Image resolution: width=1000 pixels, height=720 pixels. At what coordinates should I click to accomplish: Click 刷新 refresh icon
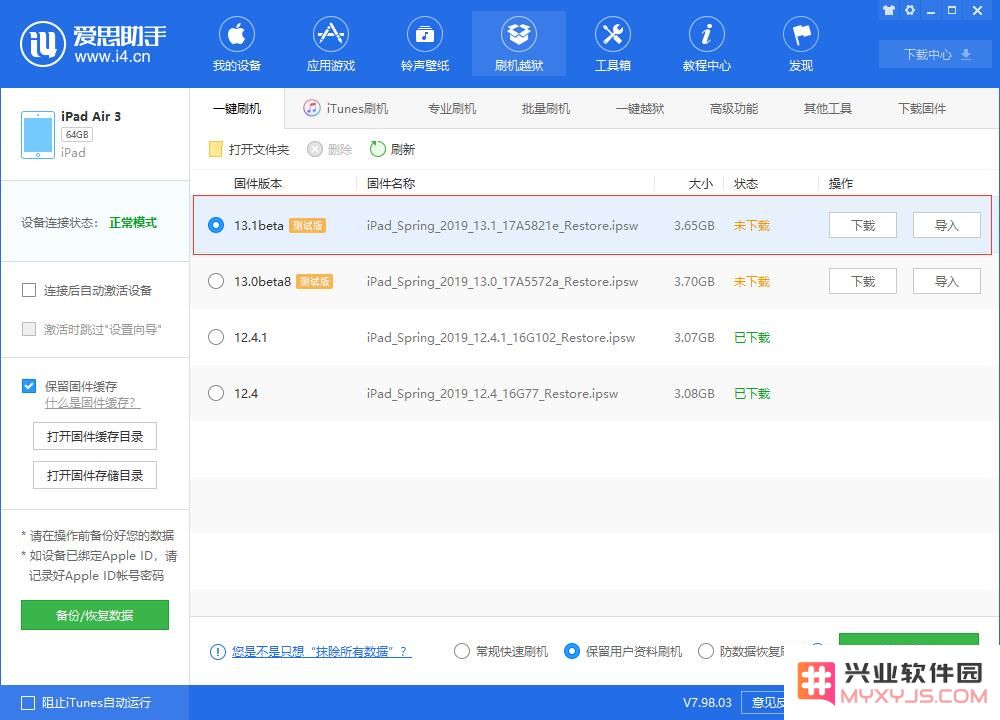[378, 149]
